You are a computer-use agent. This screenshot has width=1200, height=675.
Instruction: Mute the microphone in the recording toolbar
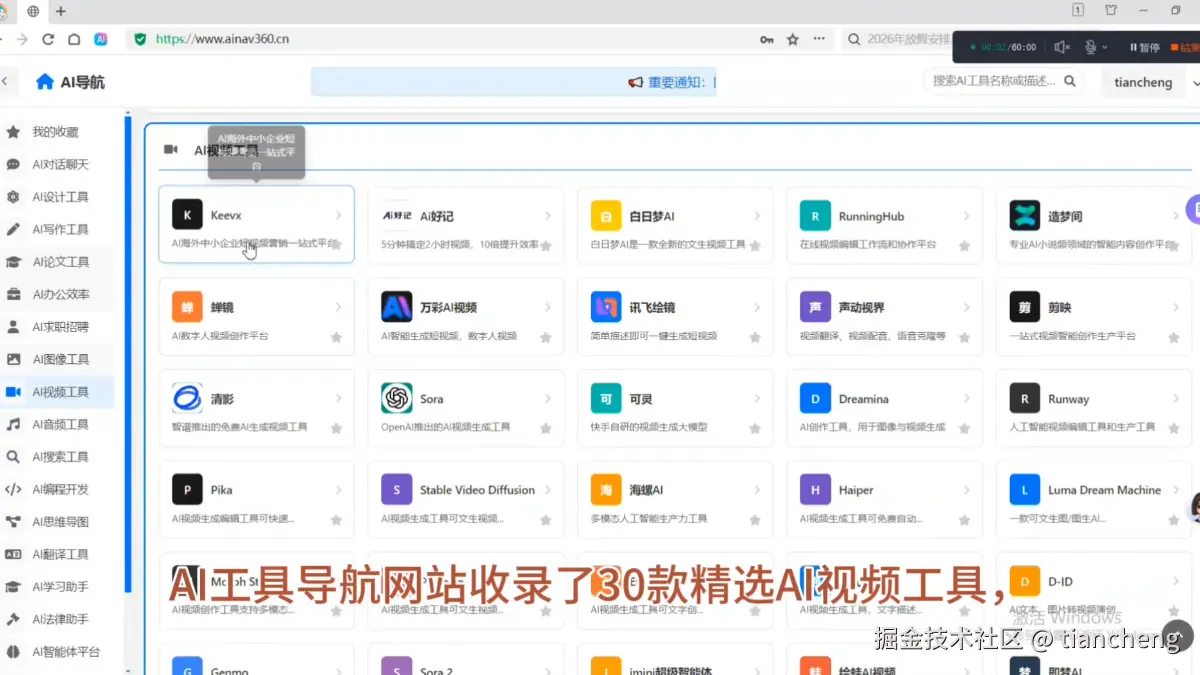(x=1091, y=46)
